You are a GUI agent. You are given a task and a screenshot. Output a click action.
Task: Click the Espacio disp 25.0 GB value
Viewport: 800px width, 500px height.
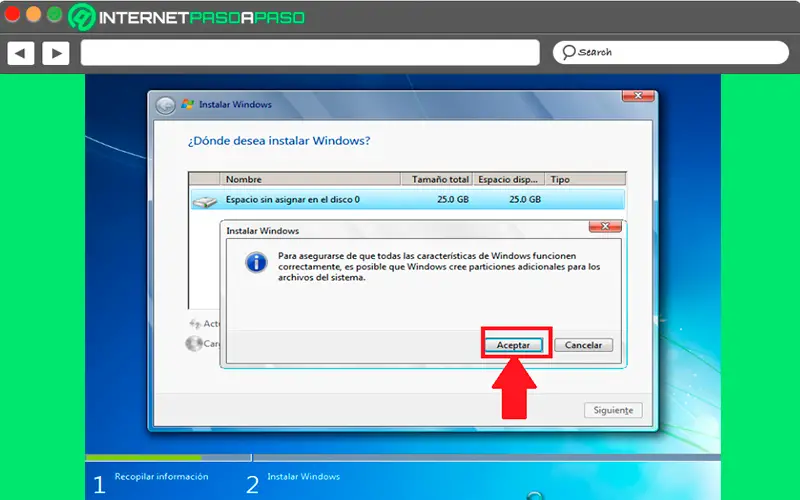point(524,199)
